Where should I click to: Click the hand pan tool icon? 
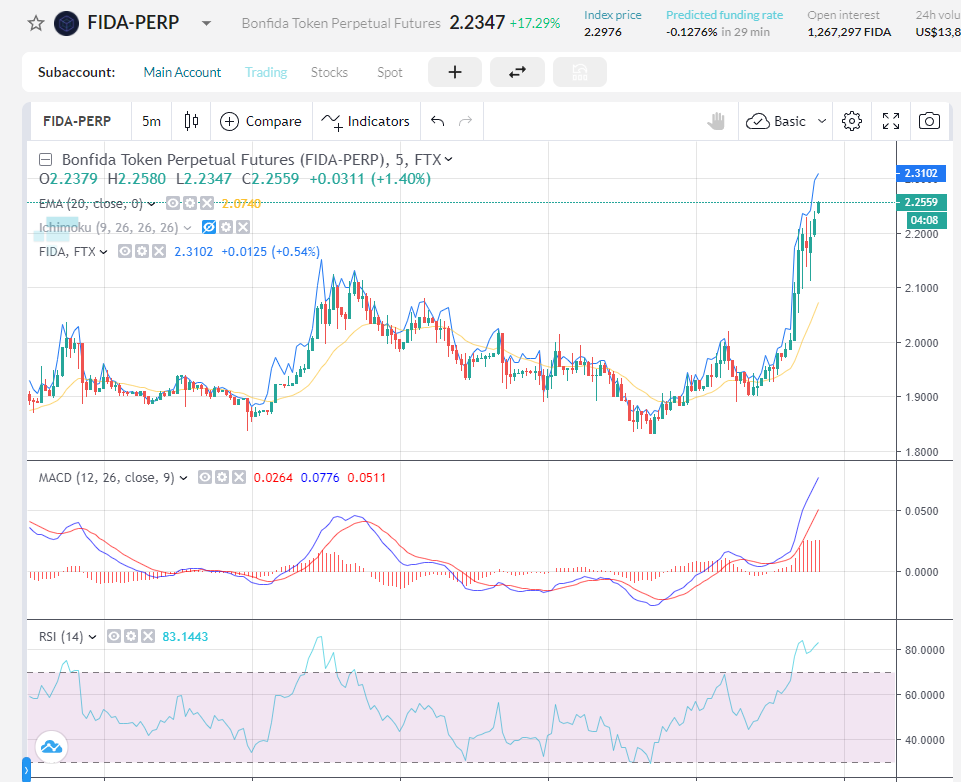716,121
